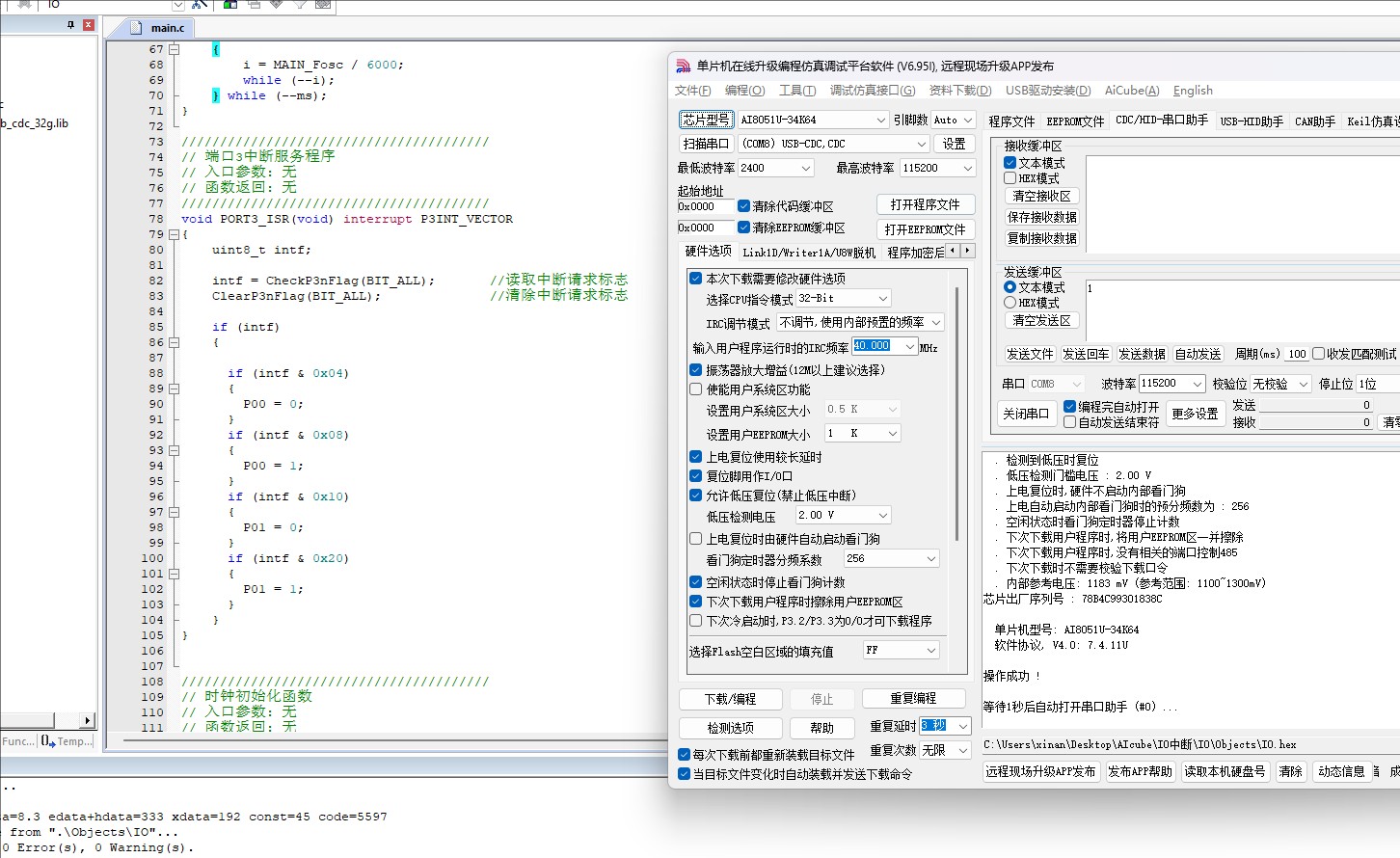
Task: Open the COM8 USB-CDC port dropdown
Action: (x=834, y=144)
